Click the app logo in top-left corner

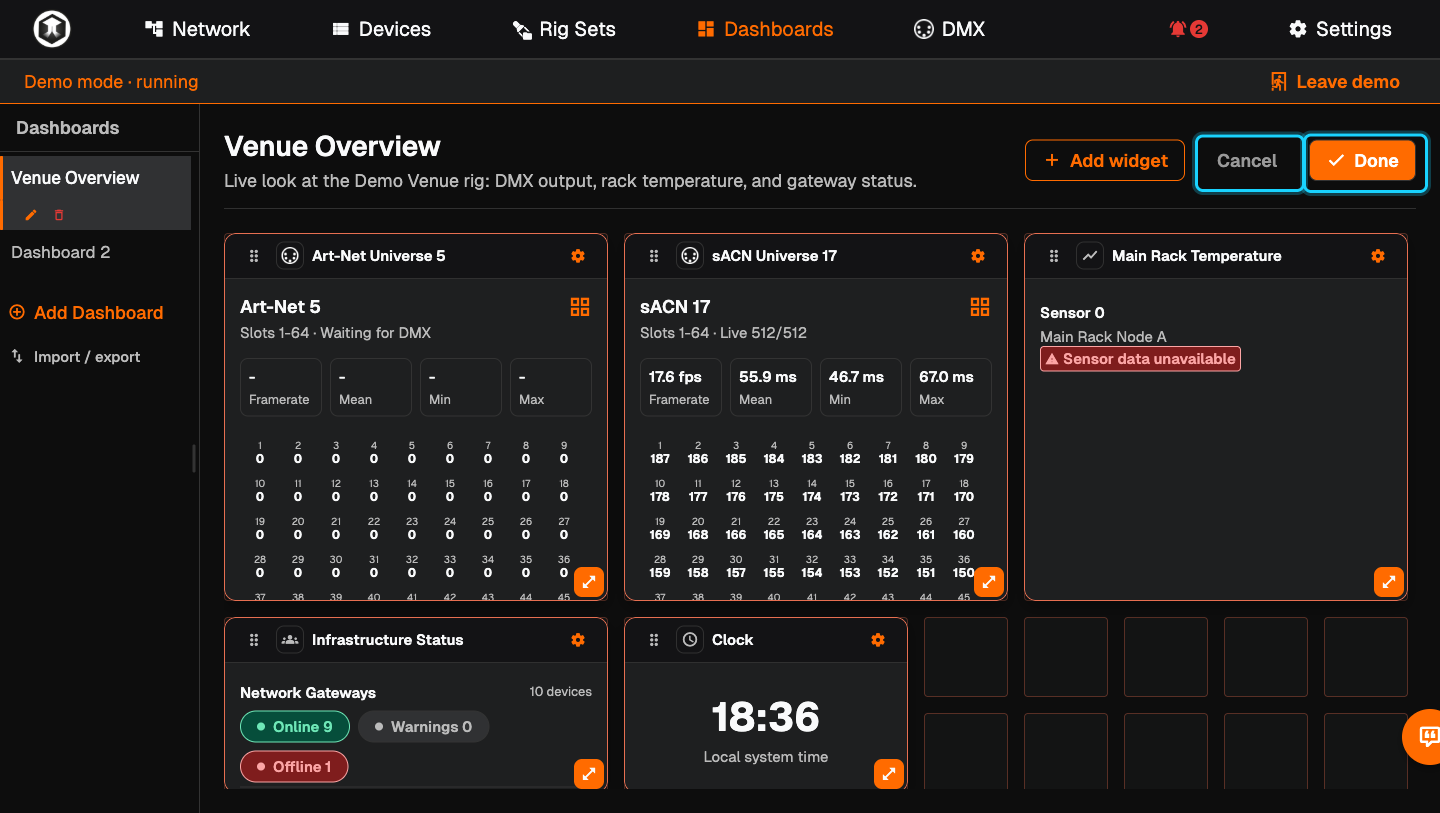pos(51,29)
